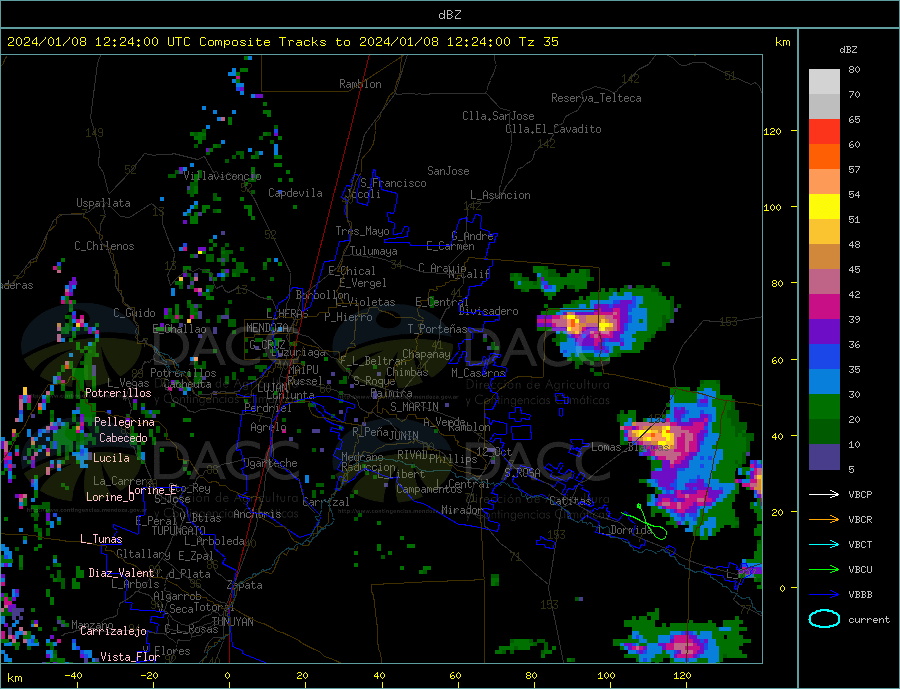Image resolution: width=900 pixels, height=689 pixels.
Task: Click the L_Dormida label
Action: coord(624,530)
